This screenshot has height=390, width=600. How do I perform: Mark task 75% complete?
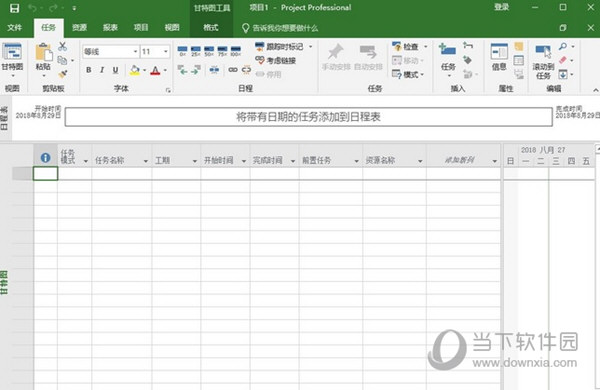pyautogui.click(x=222, y=51)
